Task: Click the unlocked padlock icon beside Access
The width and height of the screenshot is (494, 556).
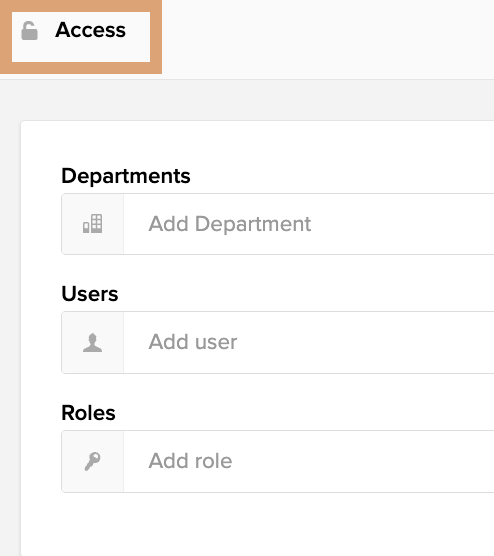Action: point(29,30)
